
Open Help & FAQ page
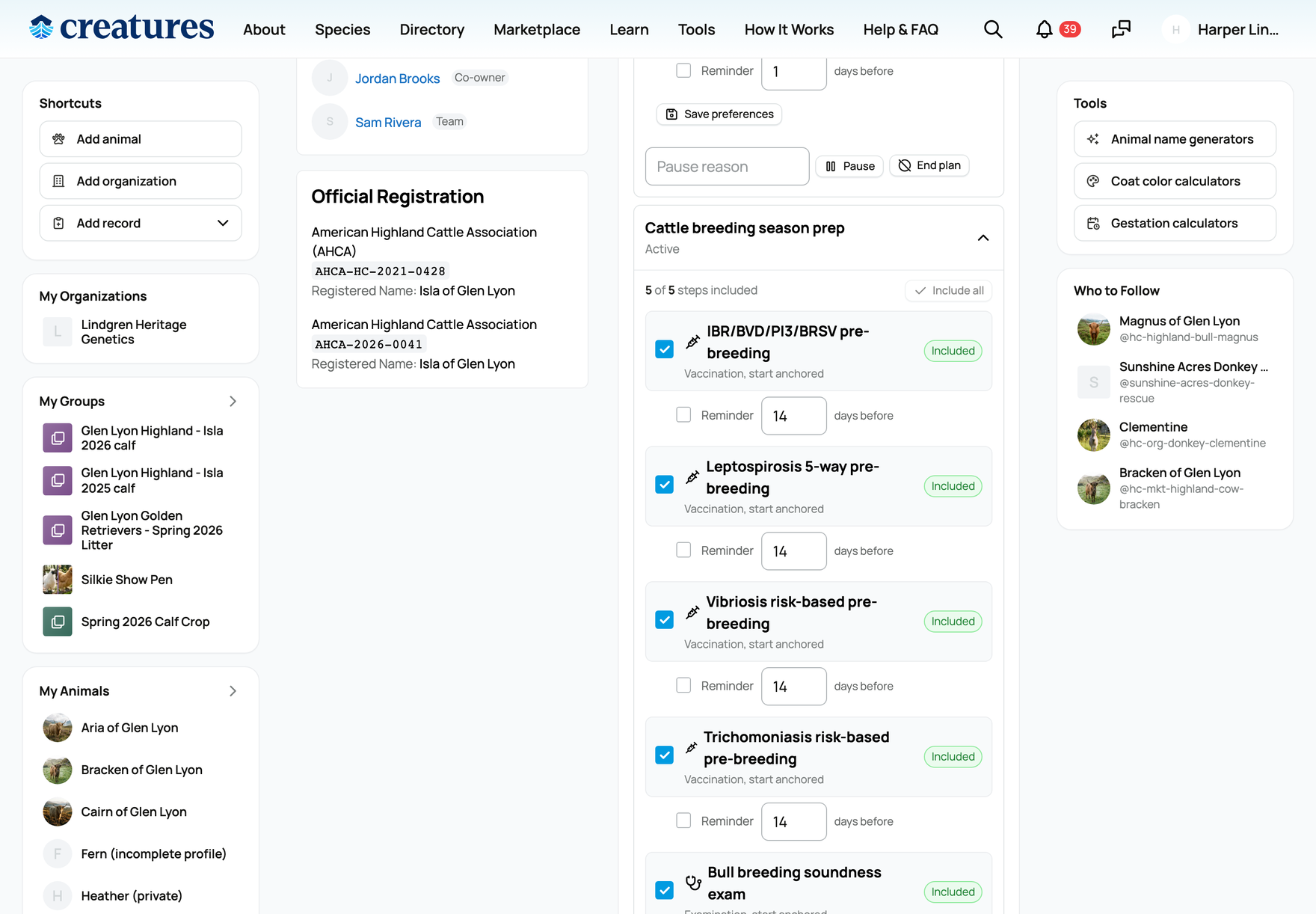pos(901,30)
